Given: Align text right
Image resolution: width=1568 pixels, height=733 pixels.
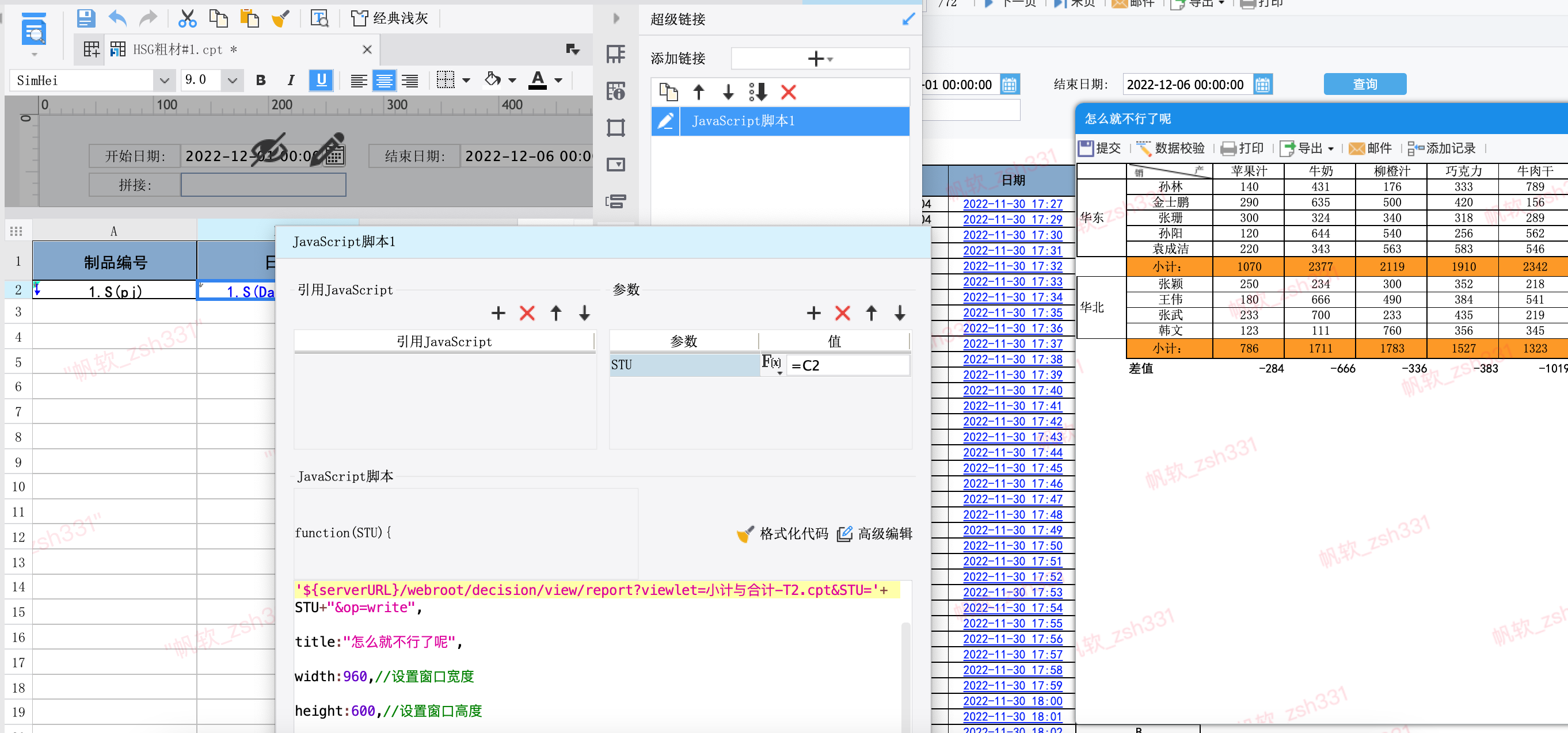Looking at the screenshot, I should pyautogui.click(x=410, y=81).
